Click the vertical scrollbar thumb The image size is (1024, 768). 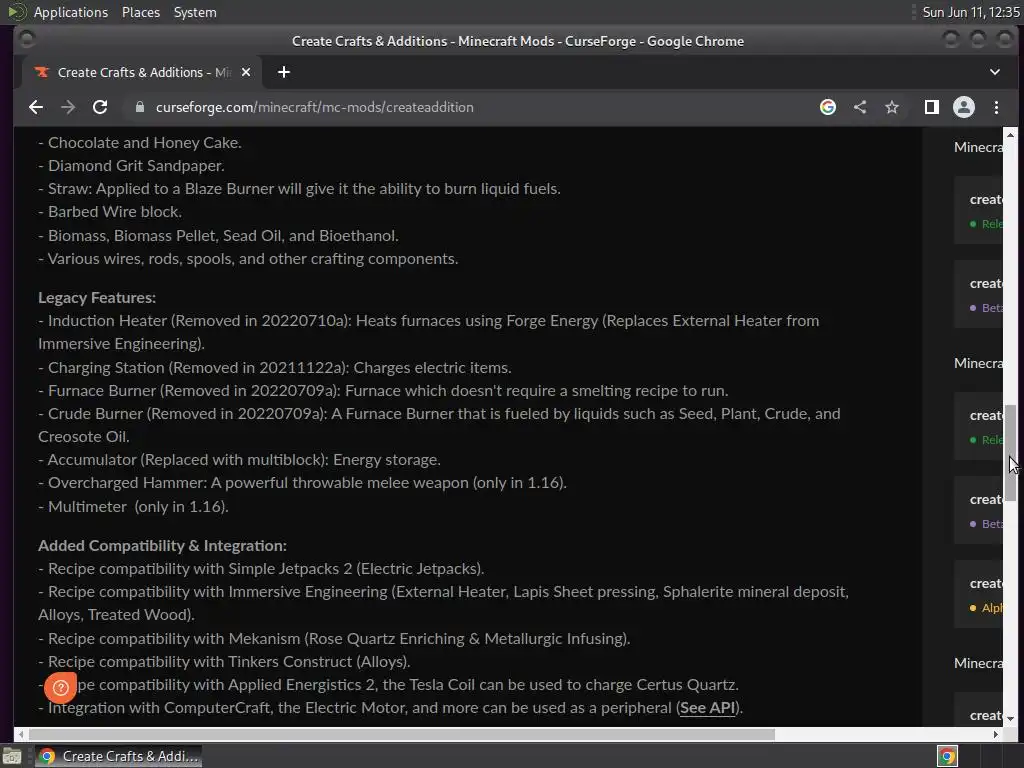point(1010,453)
